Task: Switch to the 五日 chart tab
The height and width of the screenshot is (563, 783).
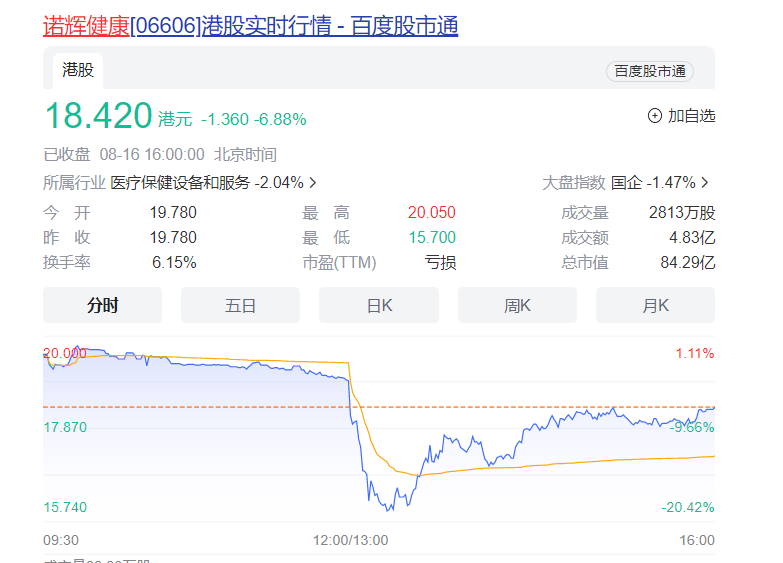Action: [x=240, y=305]
